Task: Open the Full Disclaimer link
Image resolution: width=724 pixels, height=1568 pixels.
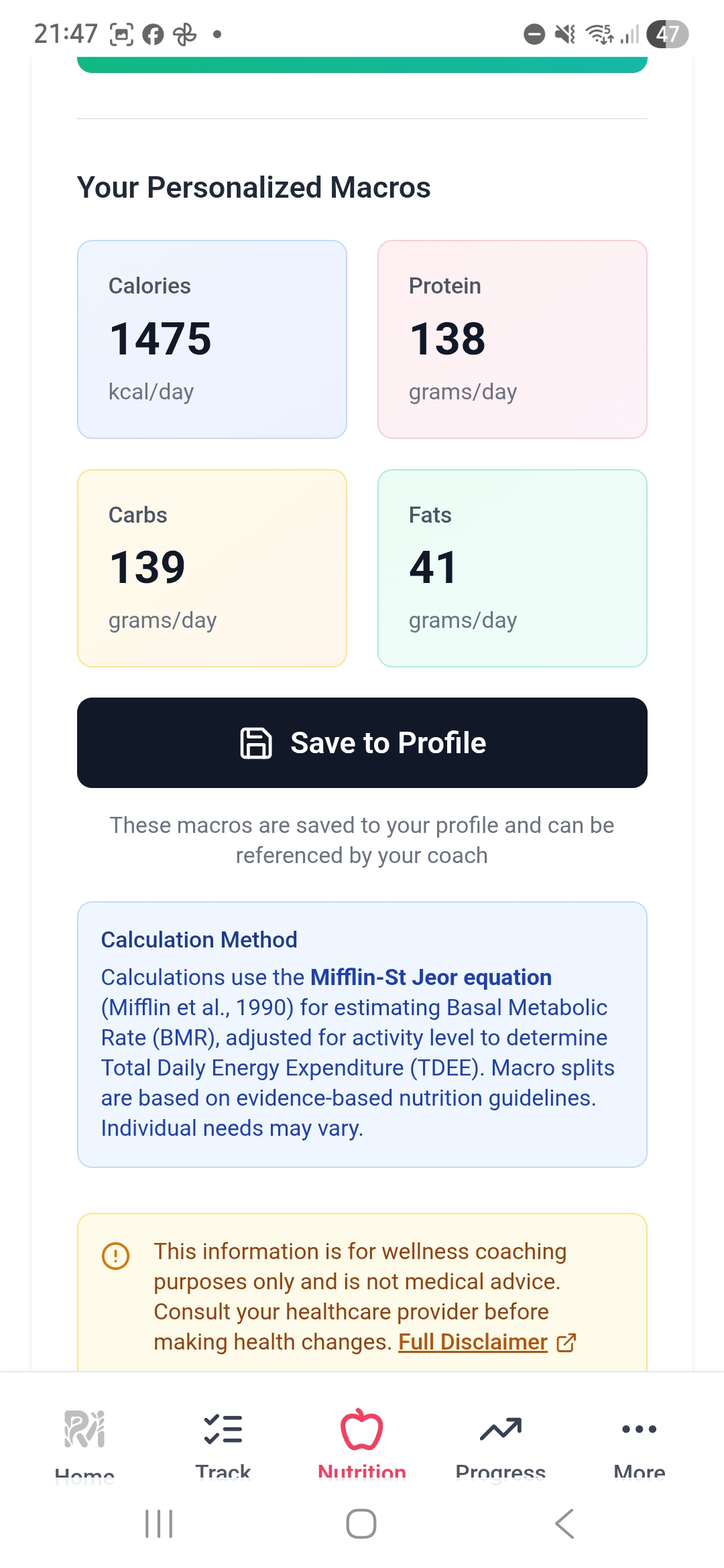Action: [x=471, y=1341]
